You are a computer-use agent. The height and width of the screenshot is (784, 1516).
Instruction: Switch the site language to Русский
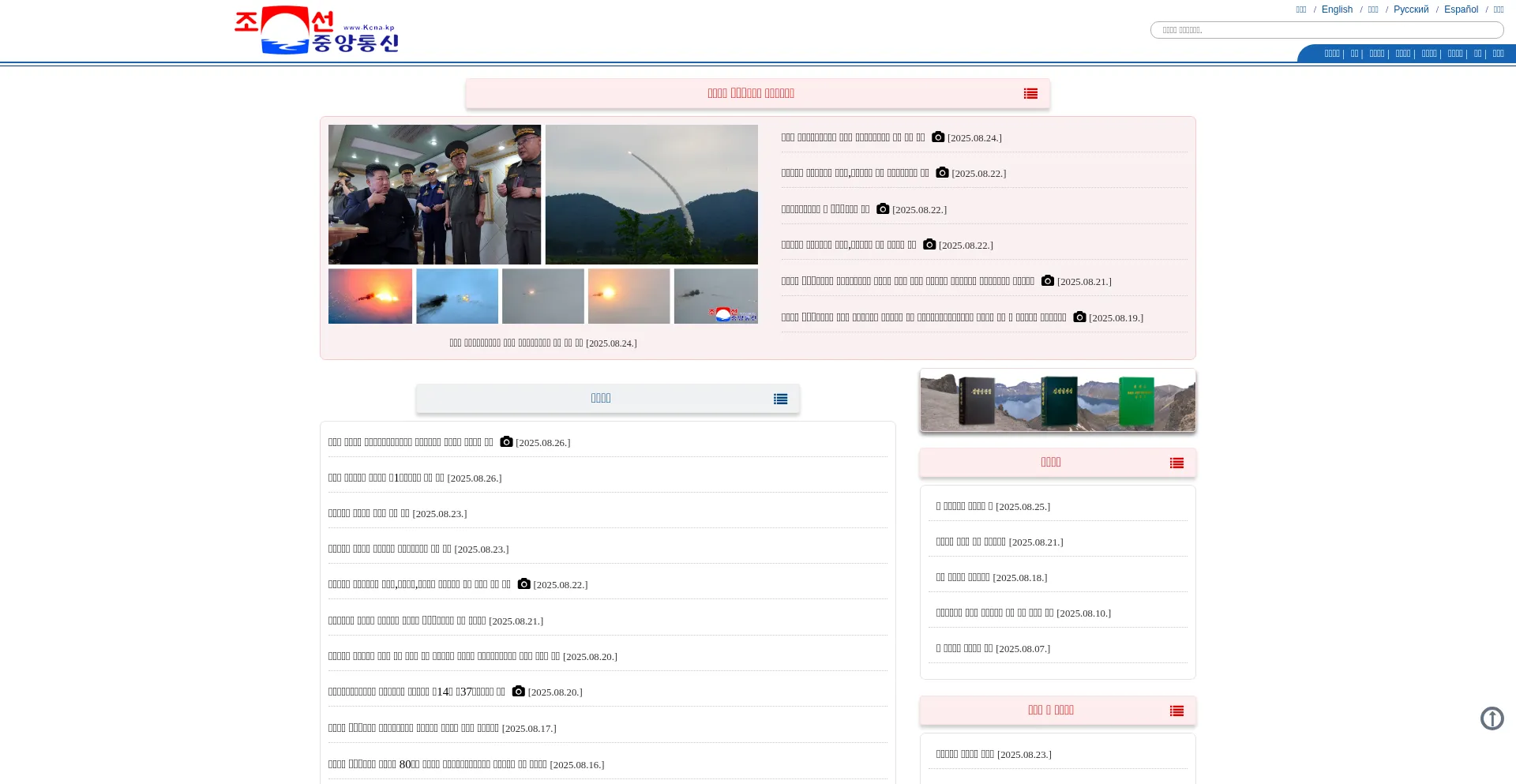pos(1411,9)
